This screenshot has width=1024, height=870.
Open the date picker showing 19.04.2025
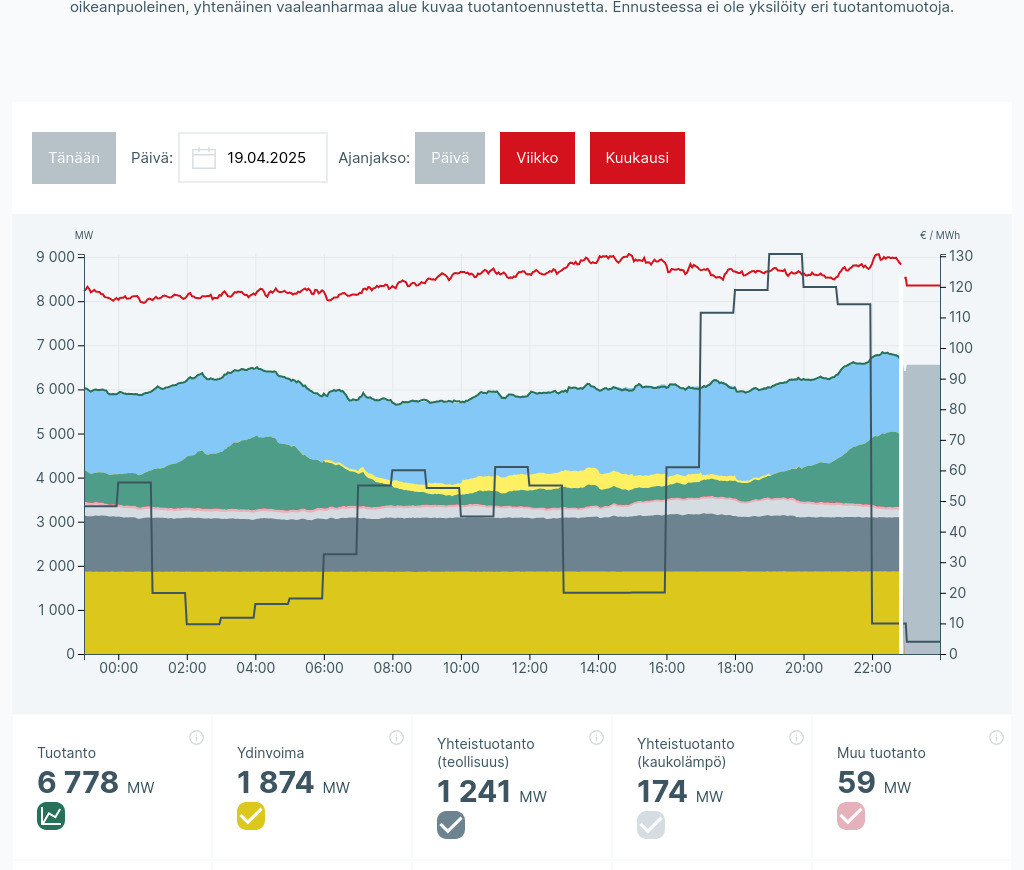(x=265, y=158)
